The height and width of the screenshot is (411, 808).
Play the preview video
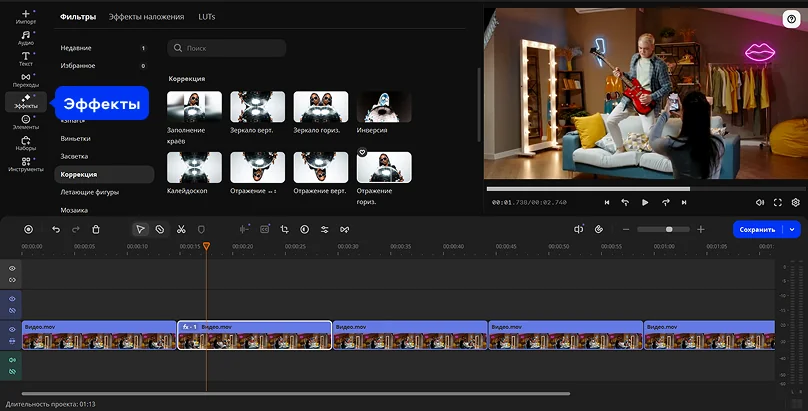click(x=645, y=202)
